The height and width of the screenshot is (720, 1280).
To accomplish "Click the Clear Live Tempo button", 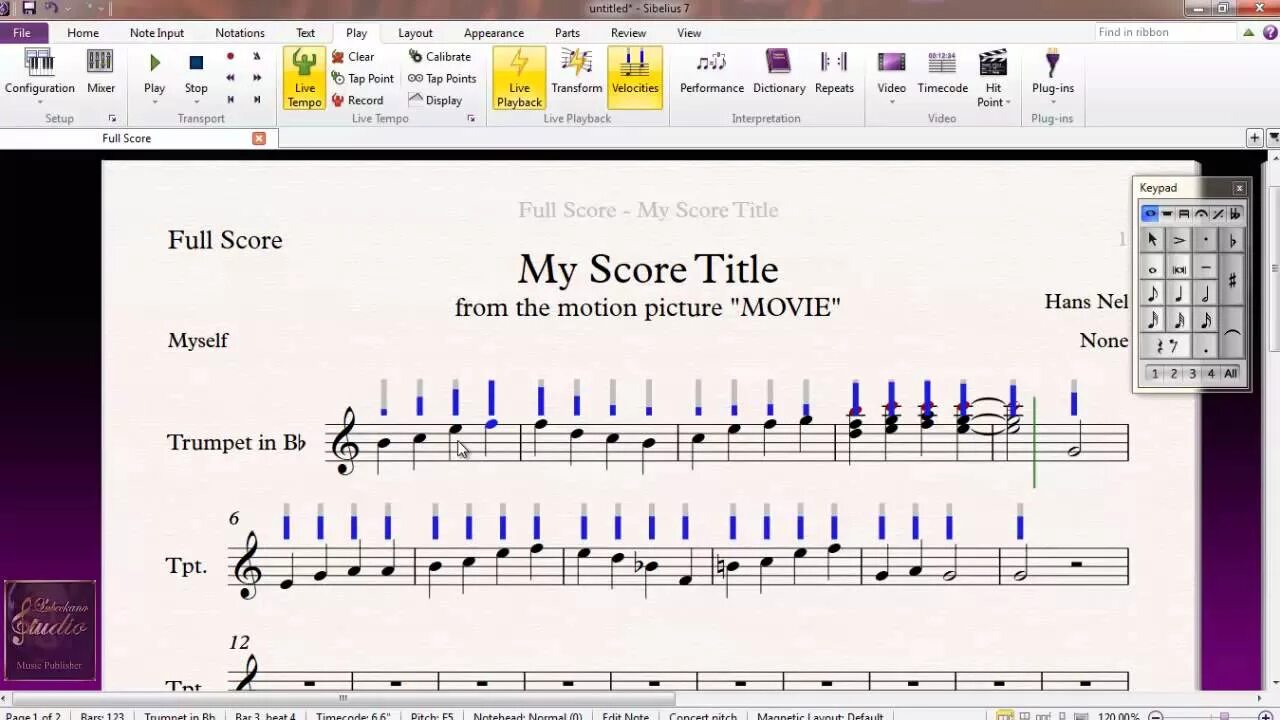I will click(x=353, y=57).
